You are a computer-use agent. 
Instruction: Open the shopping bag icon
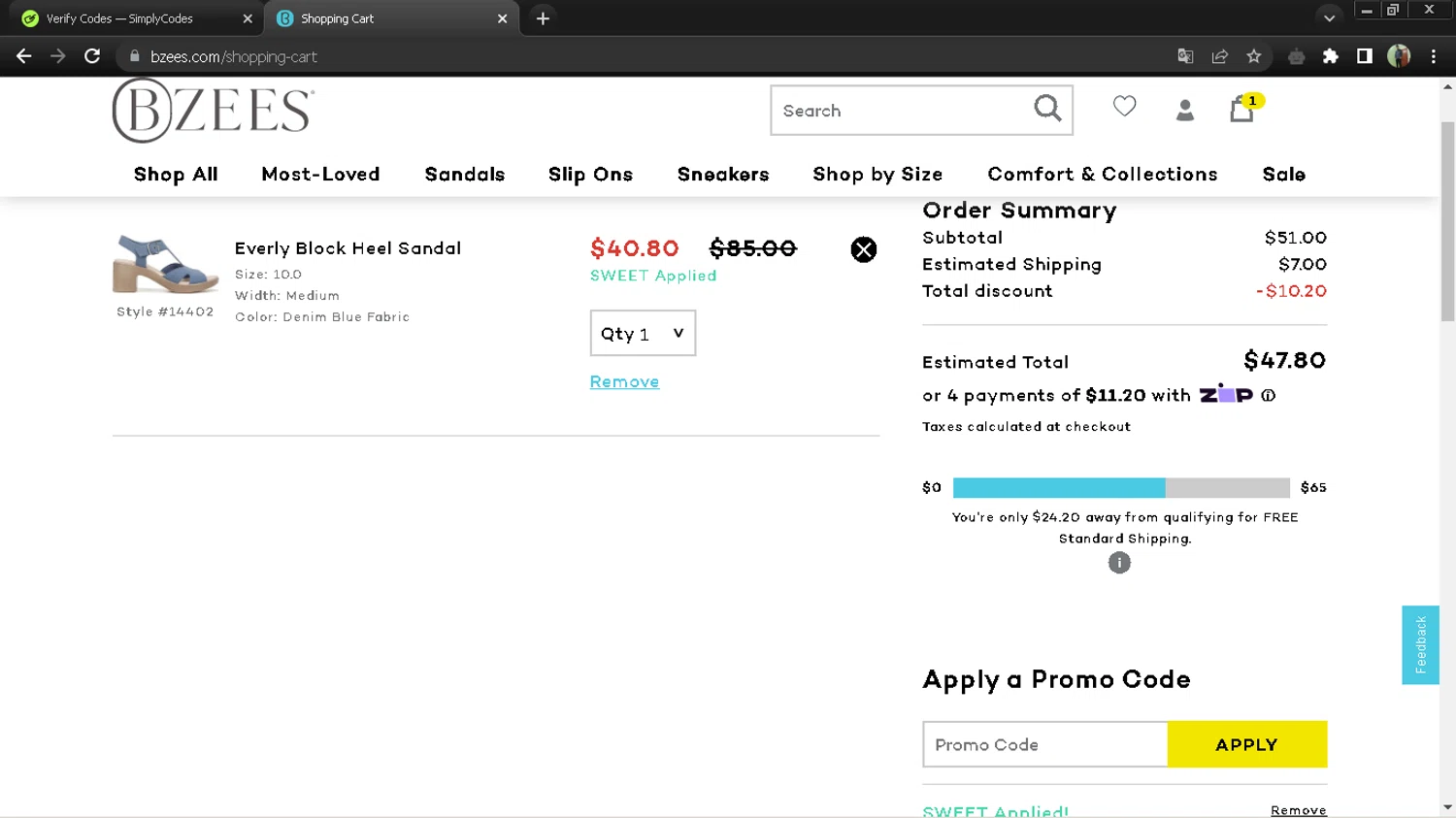[x=1242, y=108]
